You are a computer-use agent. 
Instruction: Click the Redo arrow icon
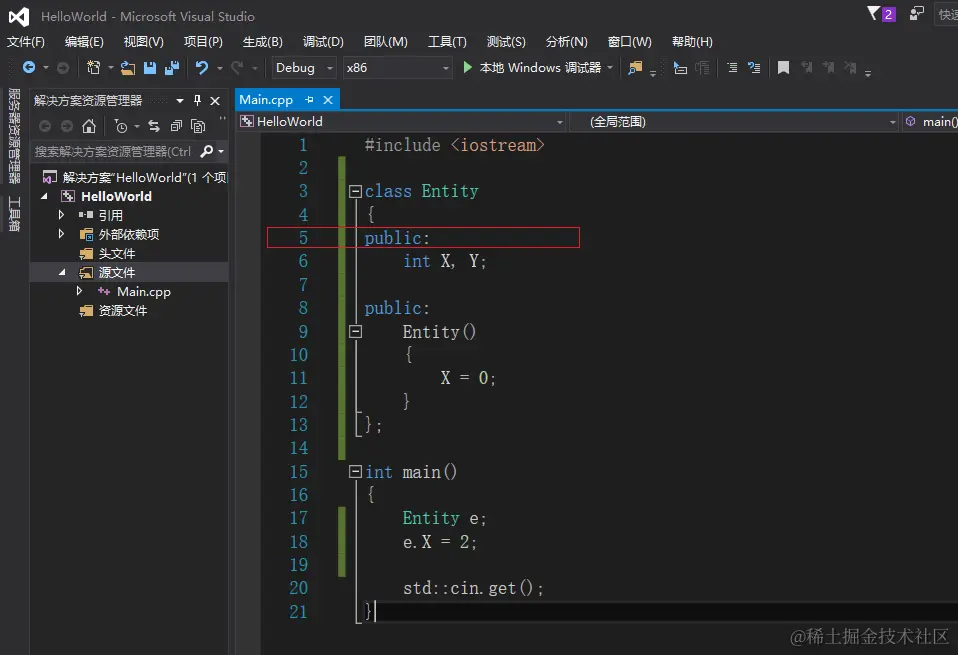click(x=237, y=68)
